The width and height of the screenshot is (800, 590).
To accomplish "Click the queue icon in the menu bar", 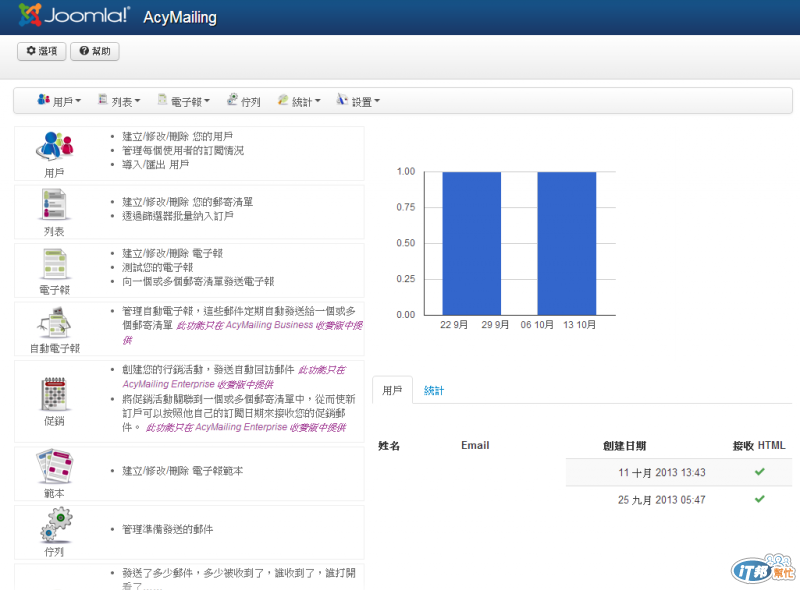I will (x=233, y=99).
